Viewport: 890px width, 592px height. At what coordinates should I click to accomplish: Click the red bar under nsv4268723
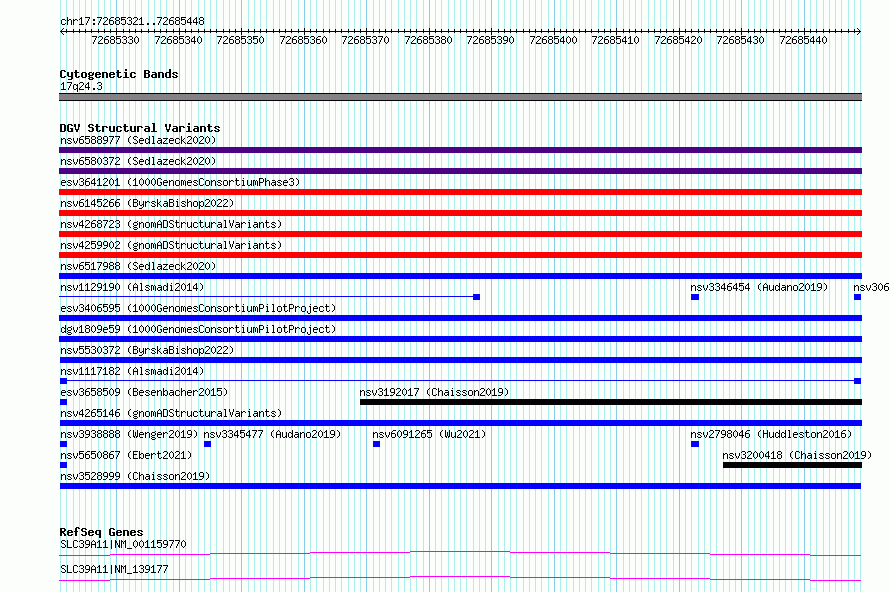460,234
